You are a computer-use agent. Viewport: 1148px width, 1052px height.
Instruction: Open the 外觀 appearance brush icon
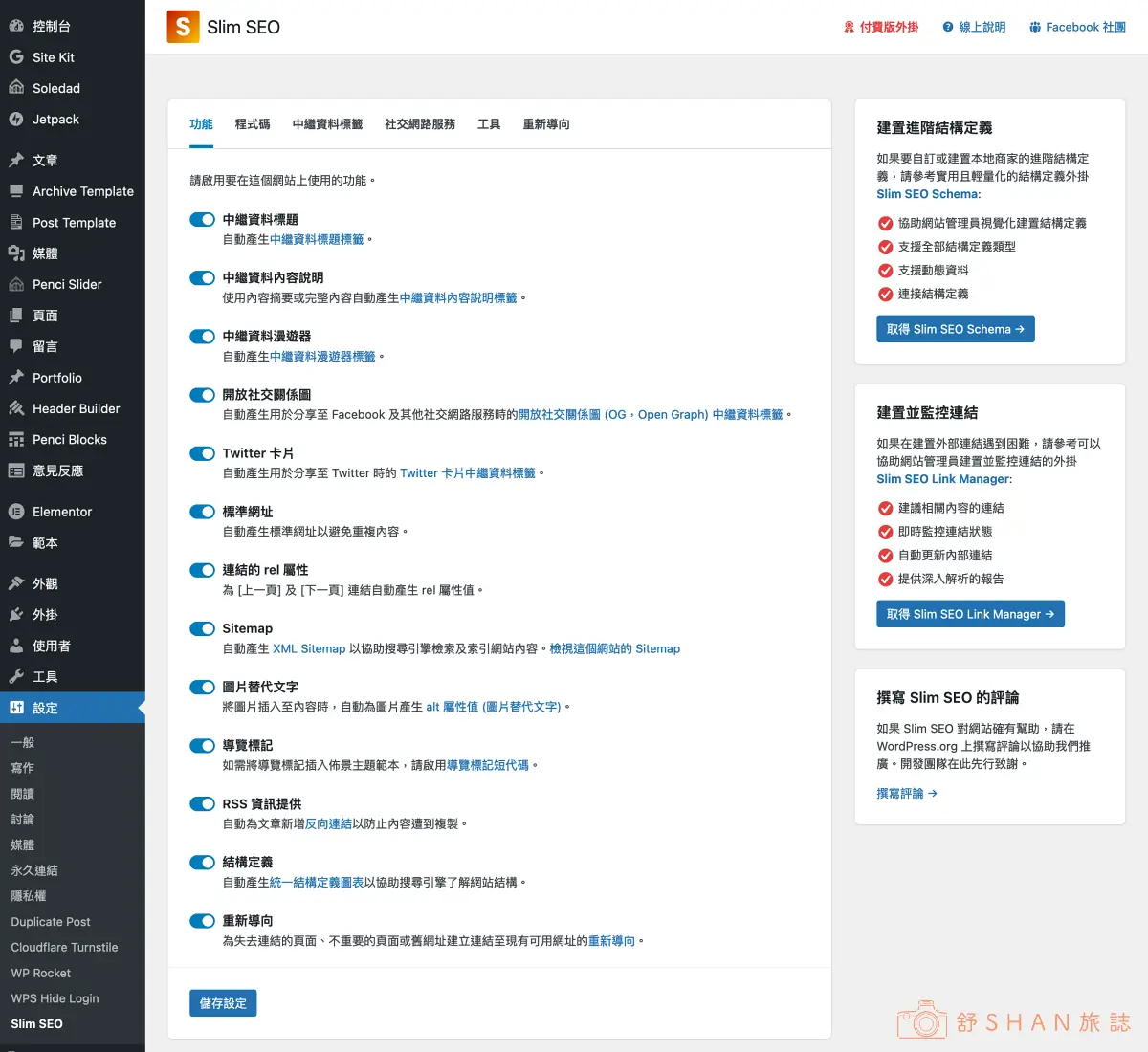coord(16,583)
